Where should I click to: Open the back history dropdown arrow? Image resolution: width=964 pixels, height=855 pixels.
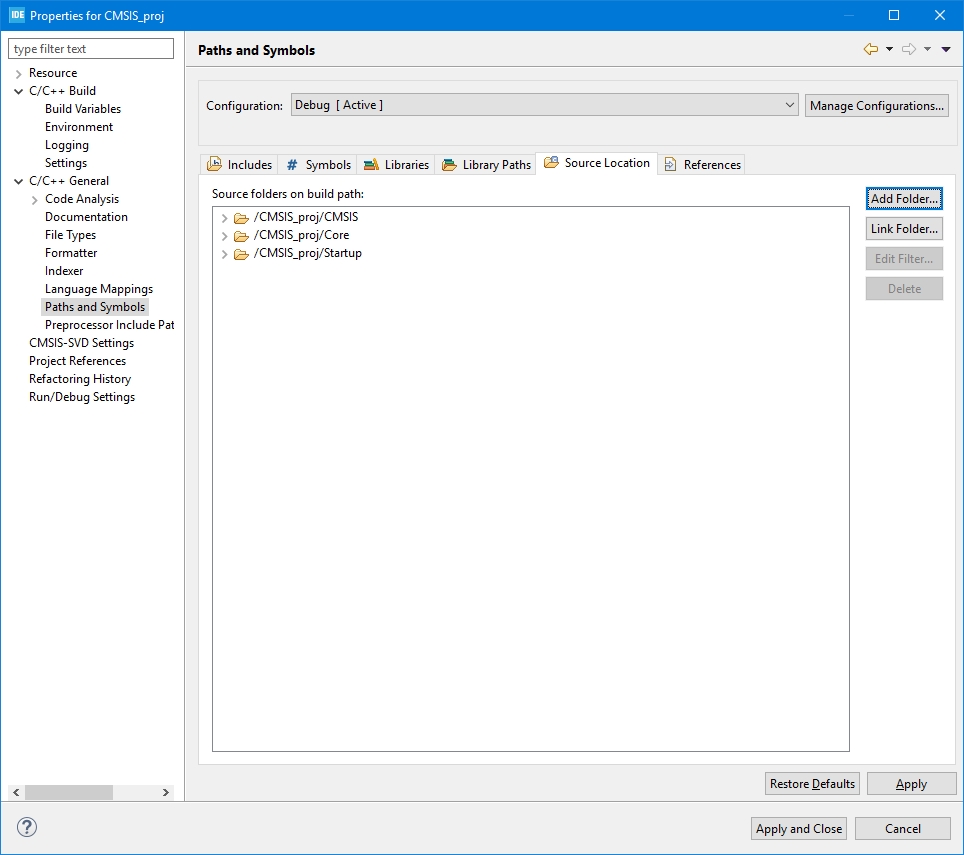(x=889, y=49)
